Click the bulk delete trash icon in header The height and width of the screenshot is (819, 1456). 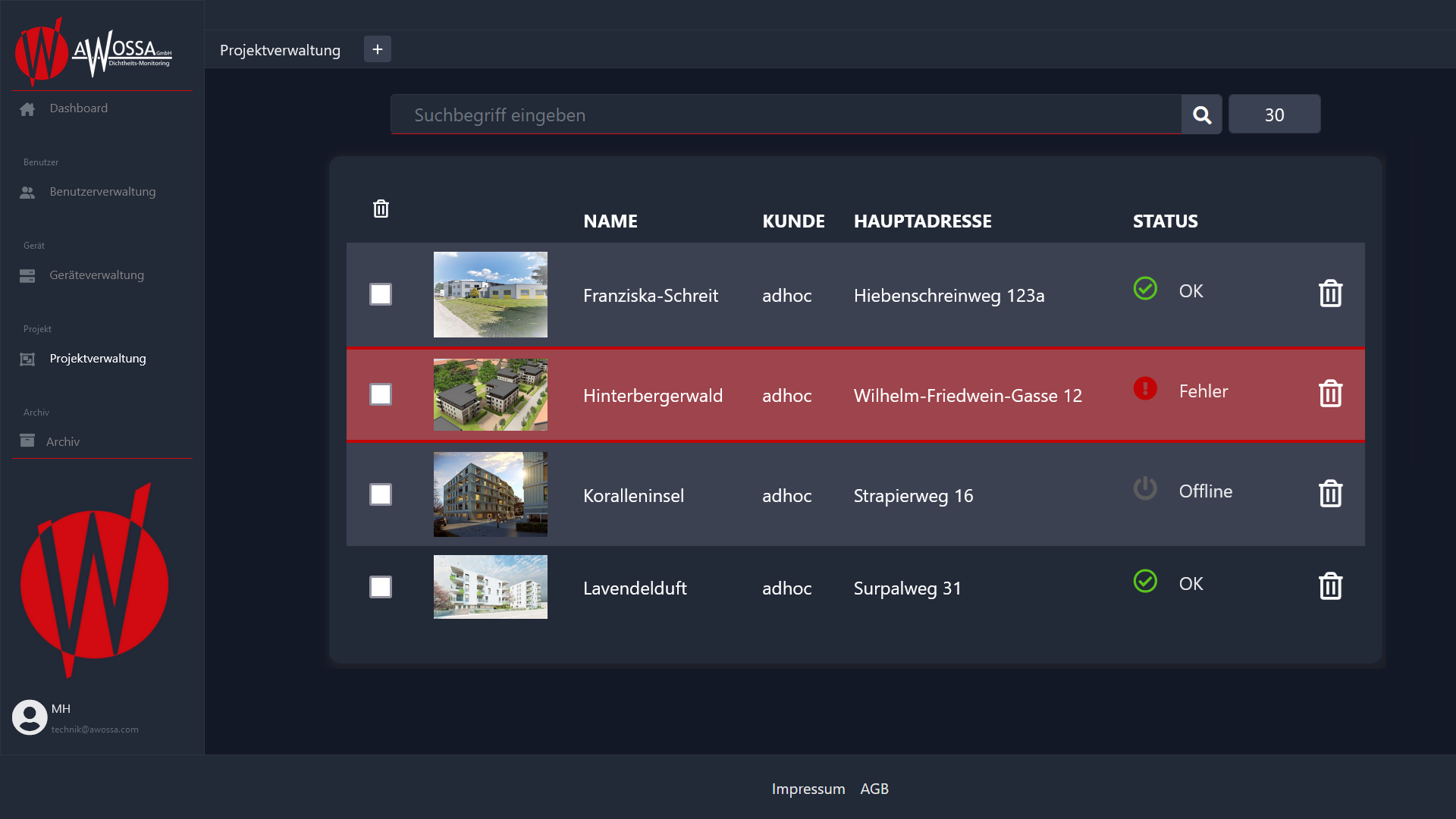point(381,209)
